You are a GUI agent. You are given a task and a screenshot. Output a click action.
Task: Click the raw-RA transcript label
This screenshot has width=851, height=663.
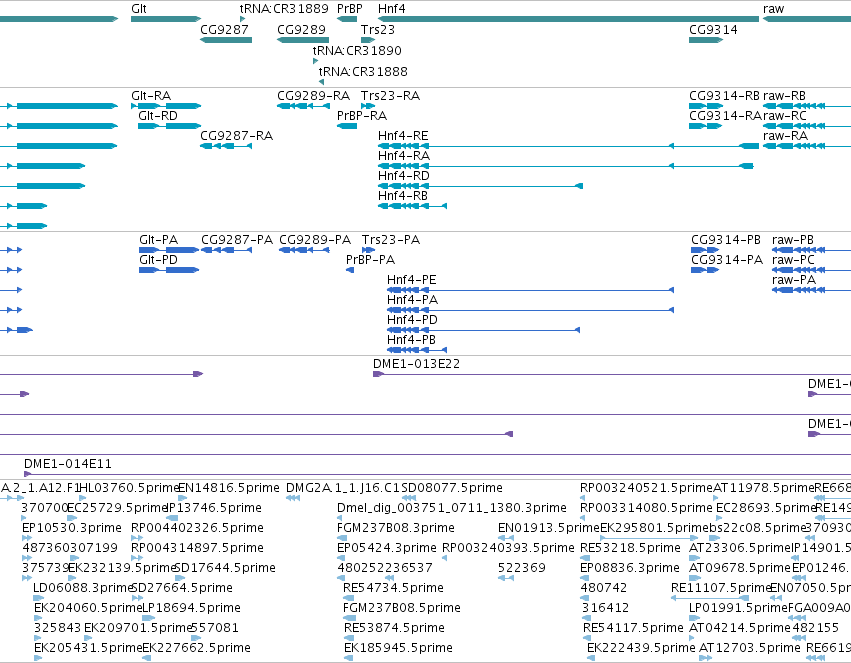pos(785,136)
